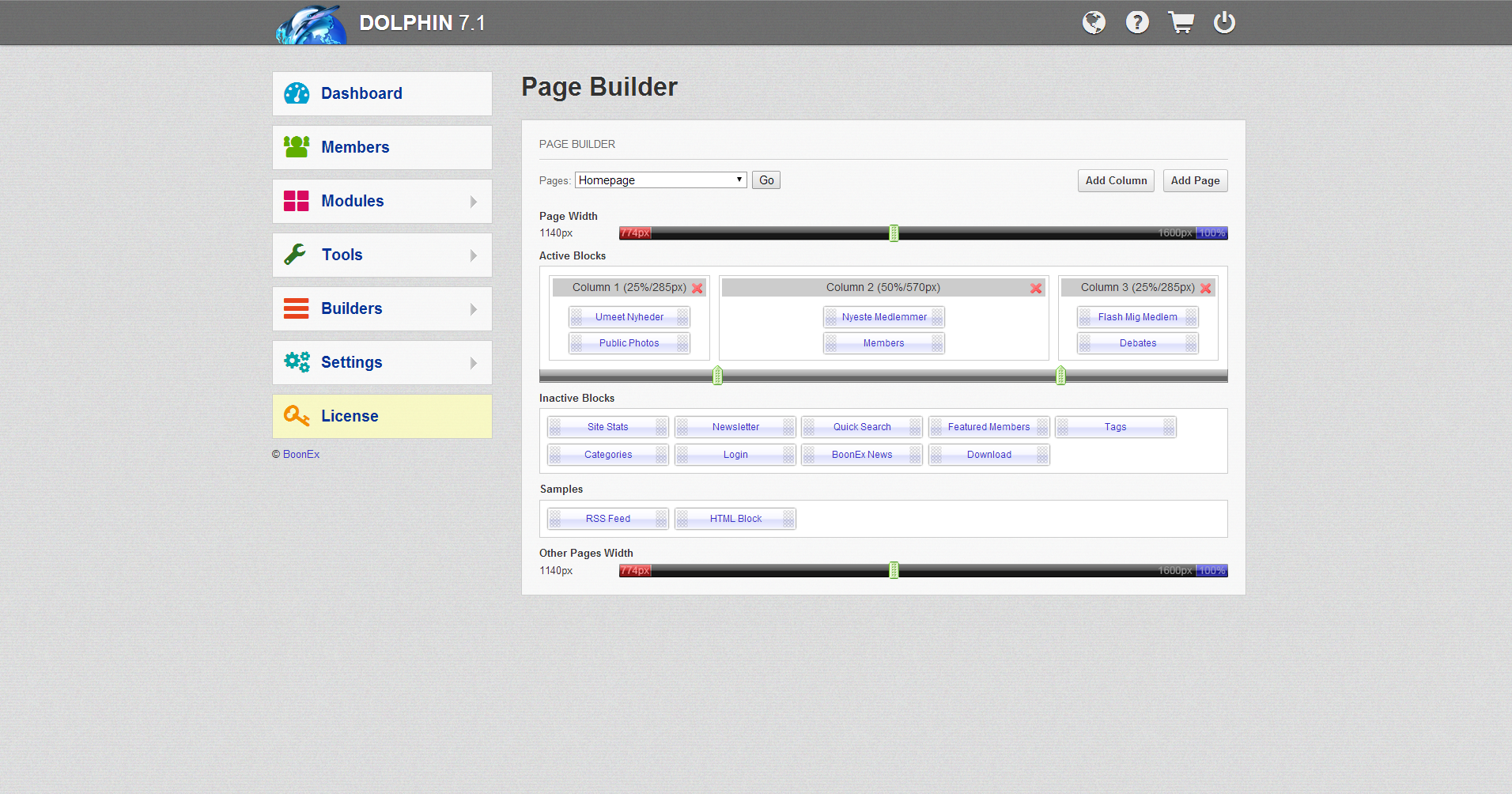
Task: Follow the BoonEx copyright link
Action: (301, 455)
